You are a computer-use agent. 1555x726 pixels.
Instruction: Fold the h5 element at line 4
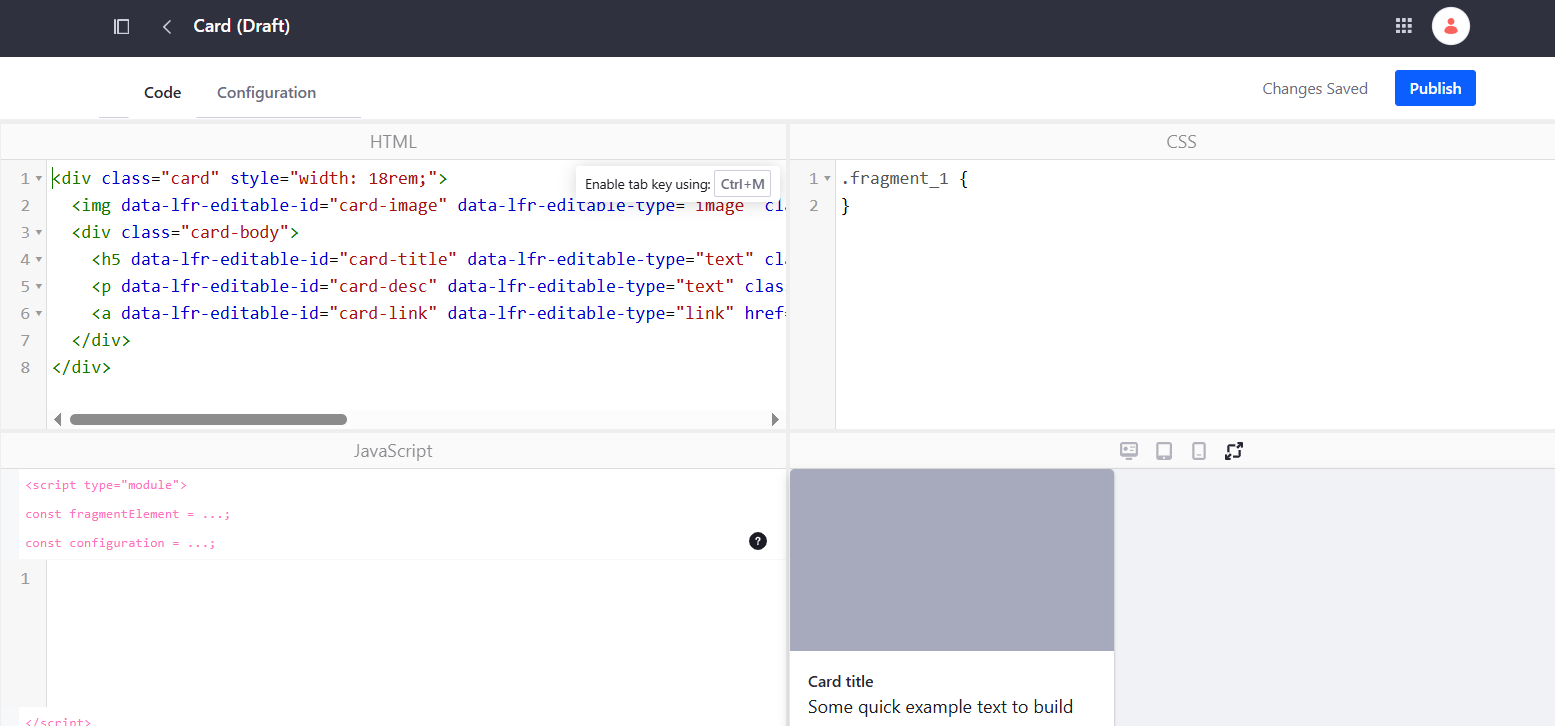38,260
